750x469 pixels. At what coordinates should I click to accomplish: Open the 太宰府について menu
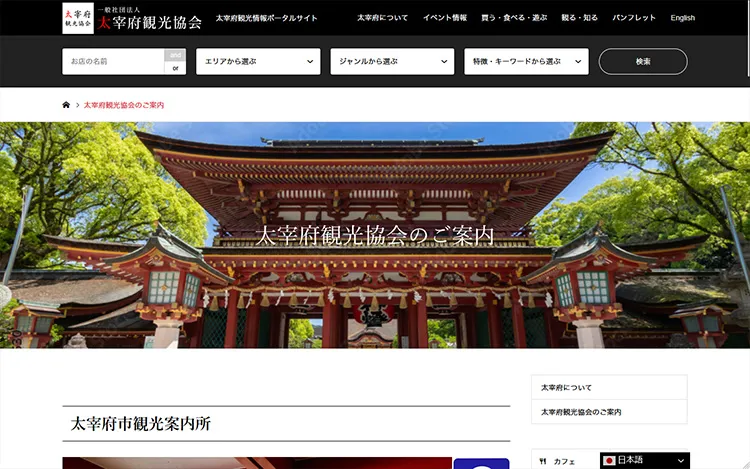tap(383, 18)
